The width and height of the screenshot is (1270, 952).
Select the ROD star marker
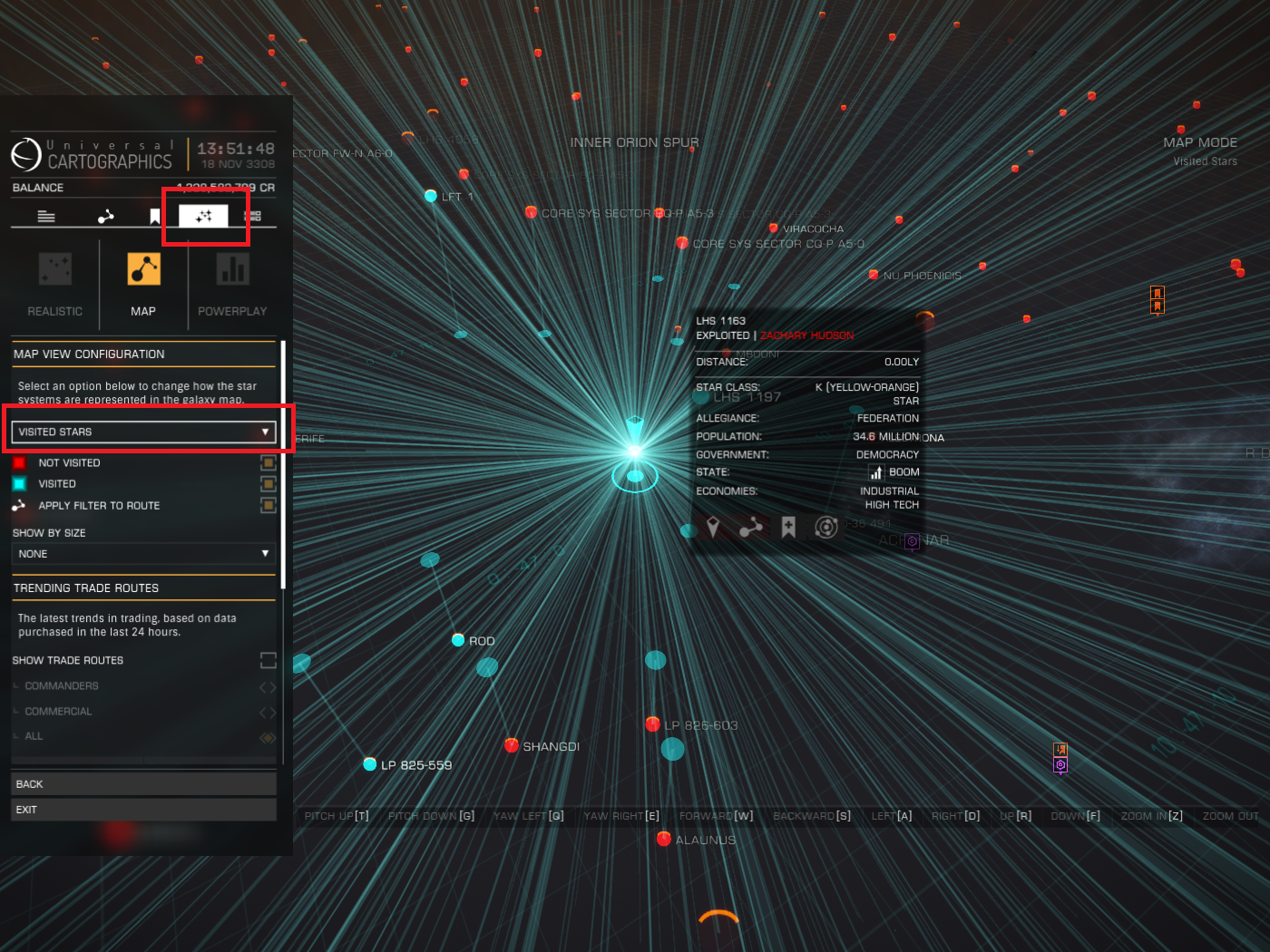coord(458,640)
